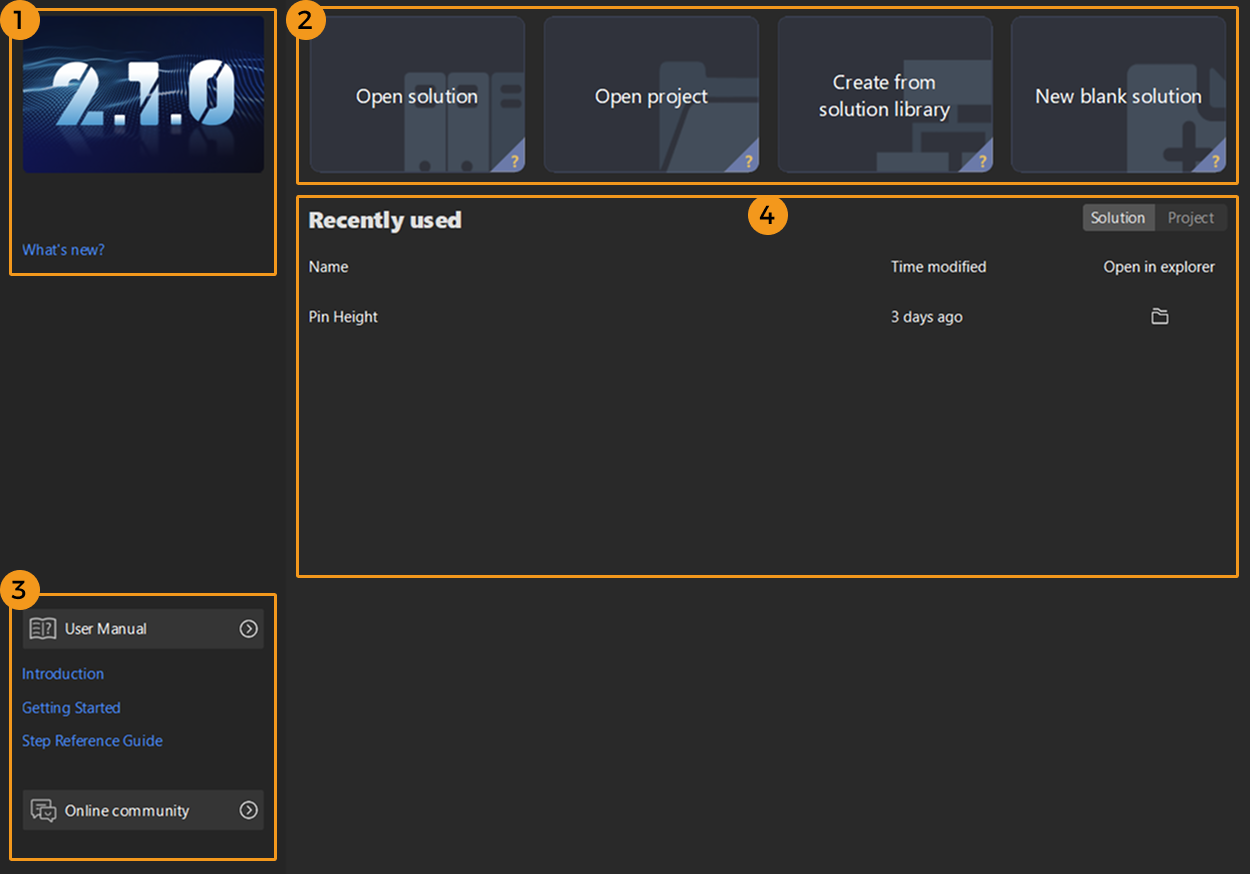The image size is (1250, 874).
Task: Click the 3 days ago timestamp
Action: pos(926,317)
